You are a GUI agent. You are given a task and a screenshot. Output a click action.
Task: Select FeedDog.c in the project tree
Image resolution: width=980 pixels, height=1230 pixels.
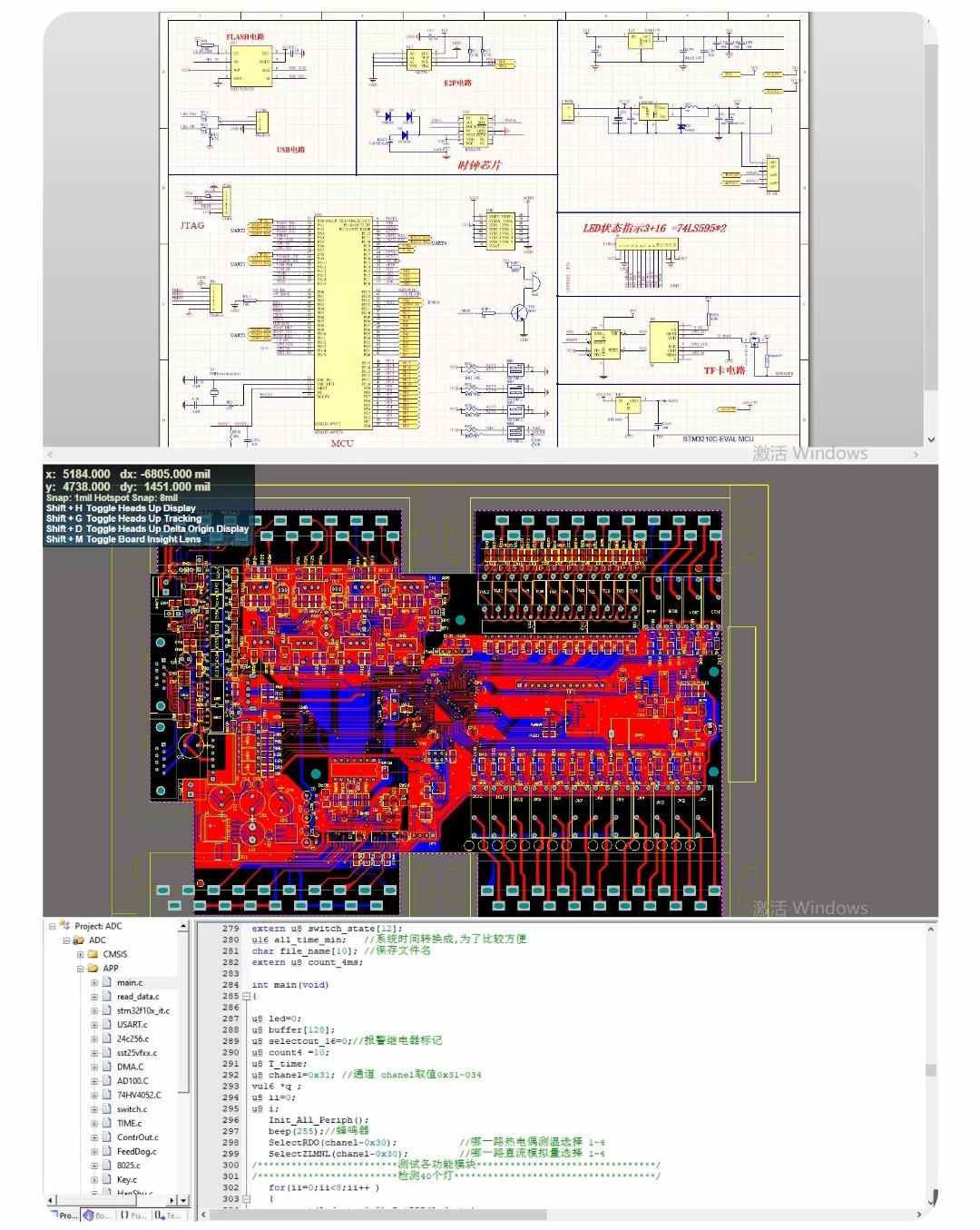click(x=136, y=1151)
